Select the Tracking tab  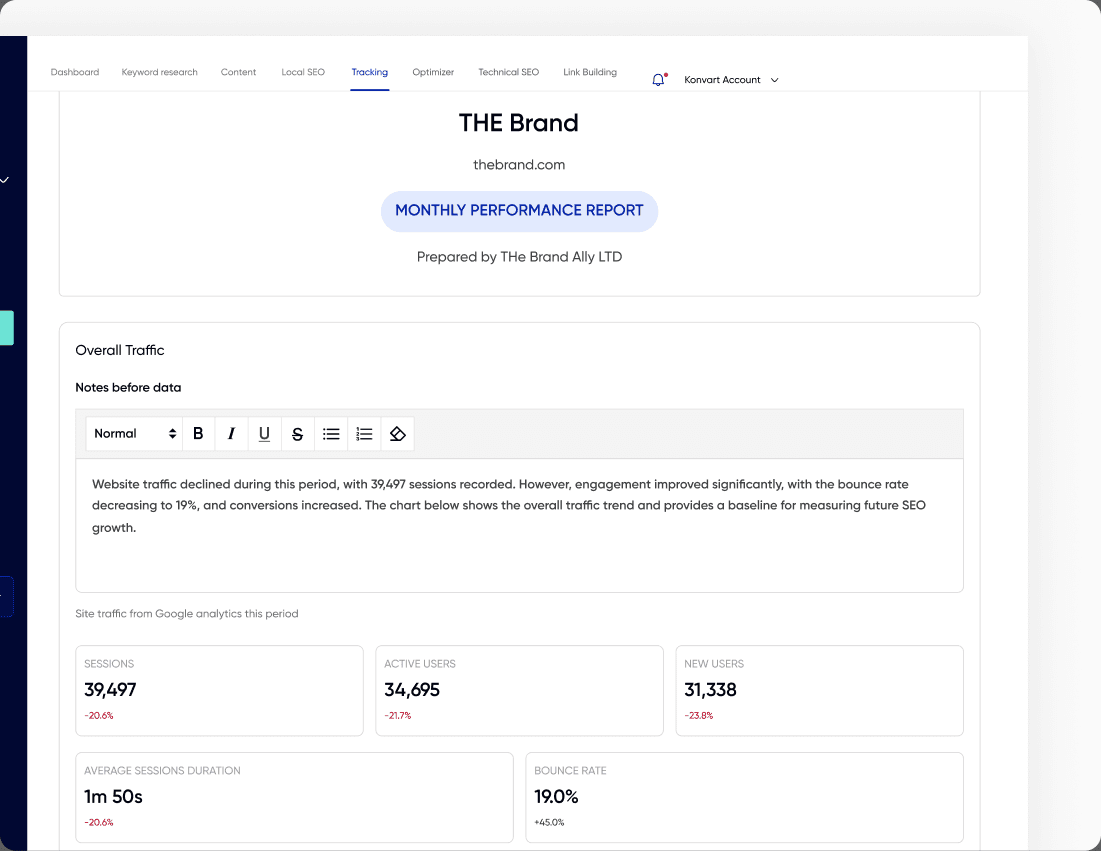[369, 72]
